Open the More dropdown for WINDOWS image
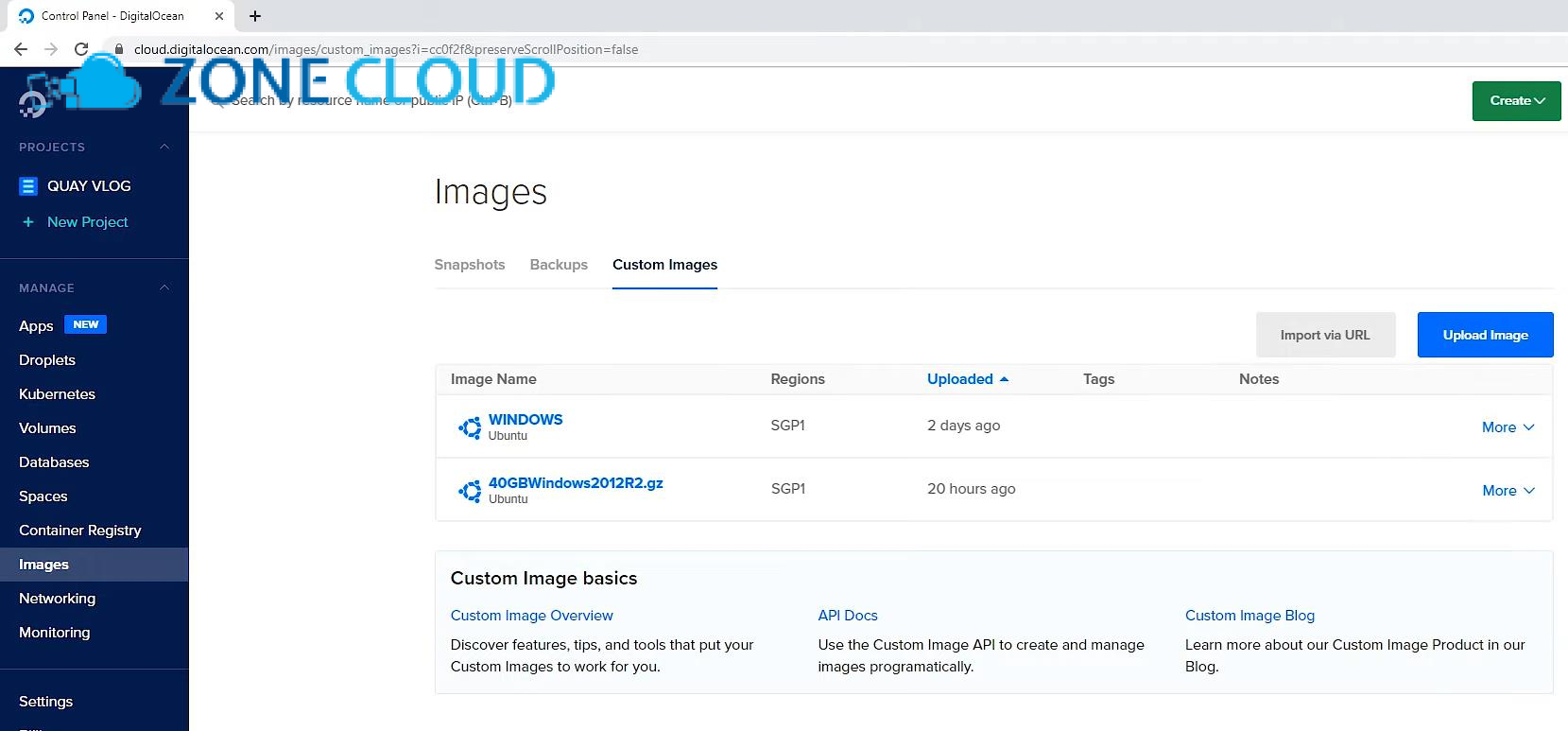The width and height of the screenshot is (1568, 731). point(1508,427)
